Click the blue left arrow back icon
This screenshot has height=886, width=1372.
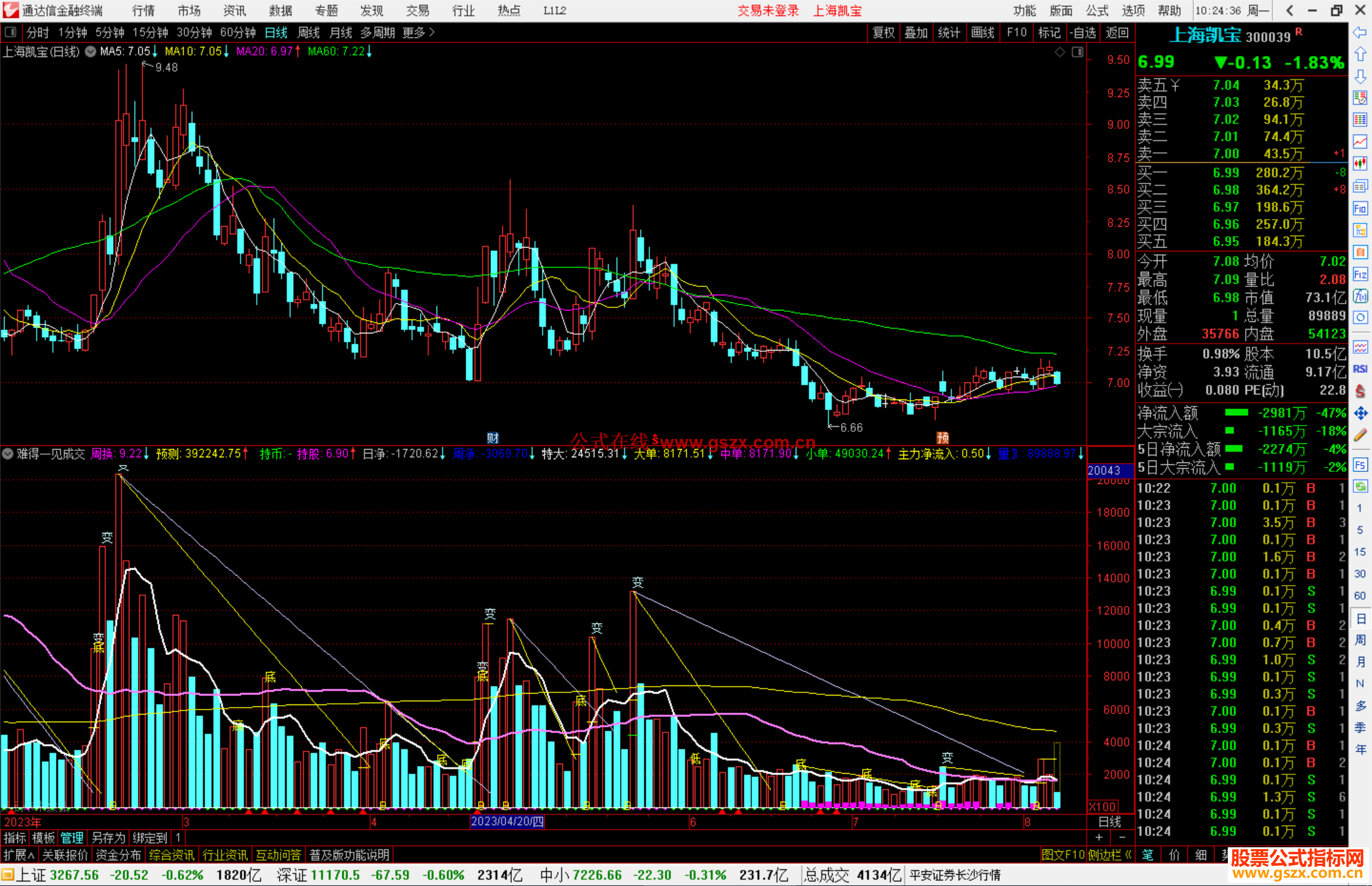point(1360,32)
